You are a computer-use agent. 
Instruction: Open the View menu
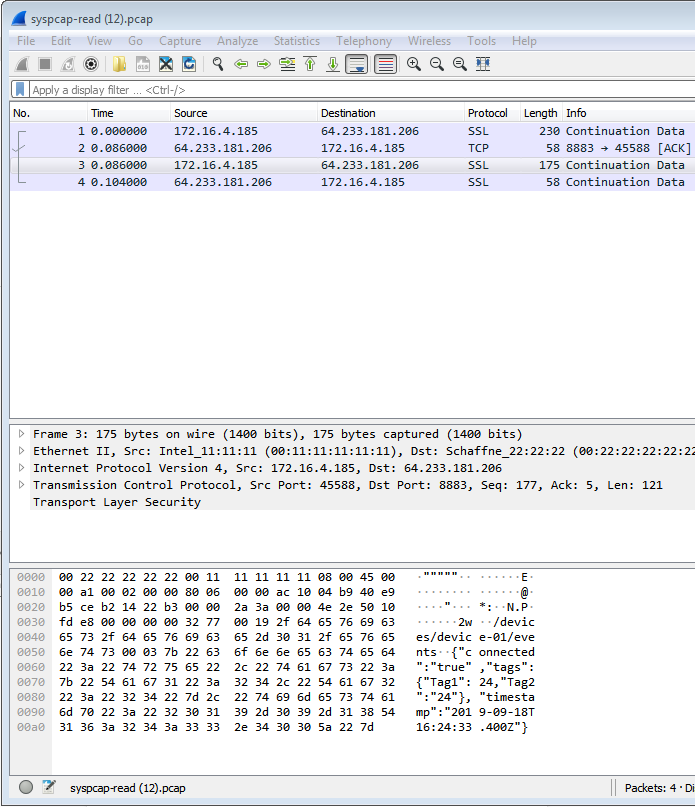coord(99,41)
